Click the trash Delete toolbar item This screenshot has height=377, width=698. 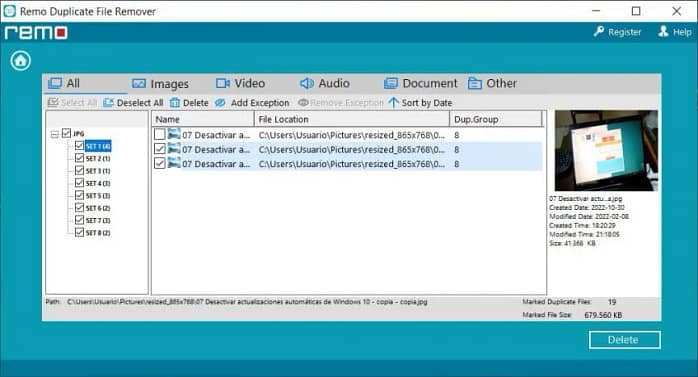tap(189, 103)
